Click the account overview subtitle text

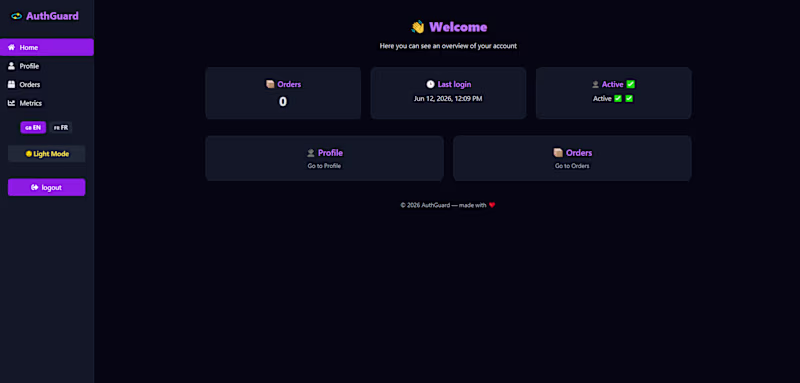(448, 46)
